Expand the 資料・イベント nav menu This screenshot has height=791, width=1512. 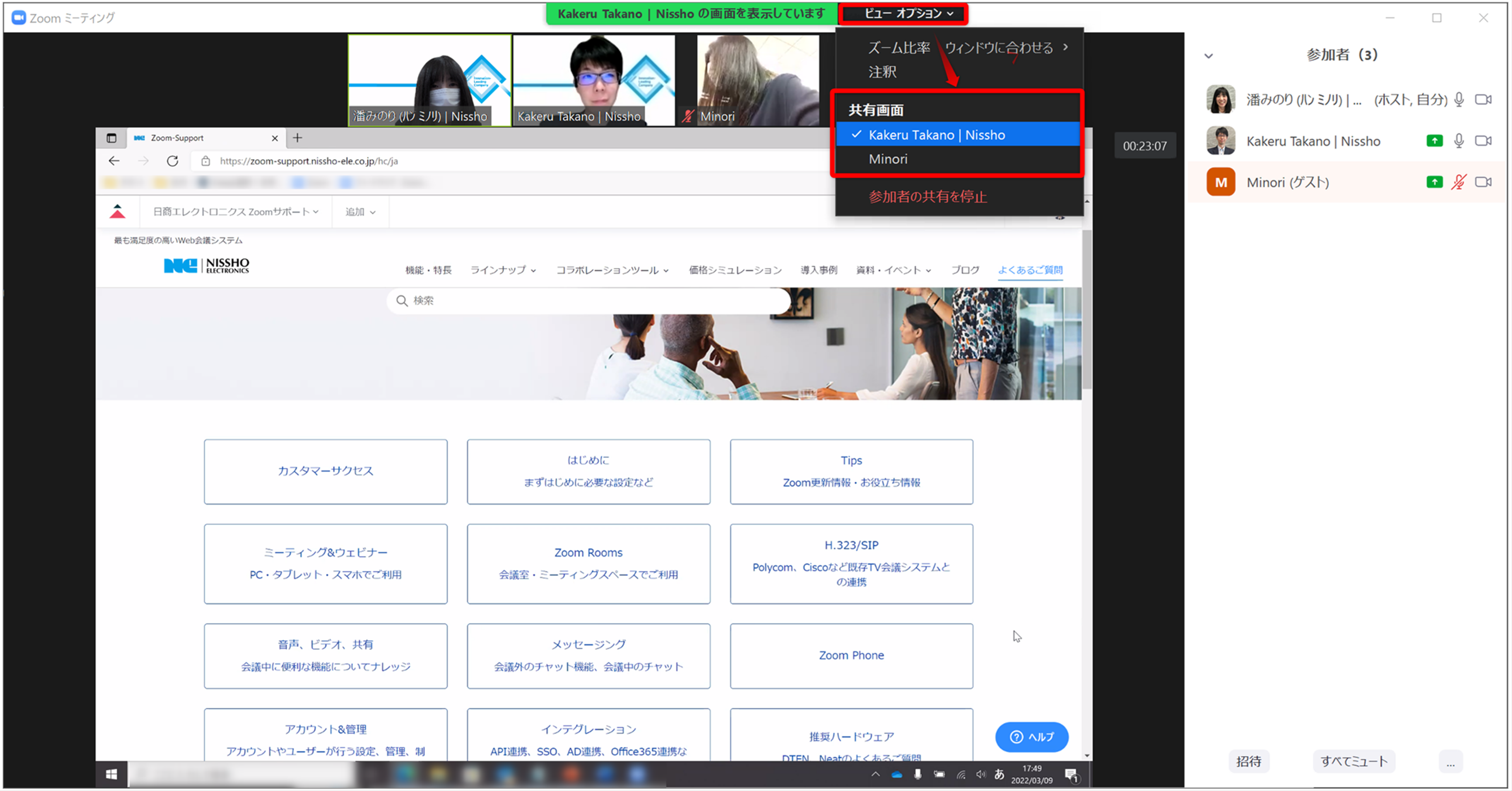tap(894, 270)
